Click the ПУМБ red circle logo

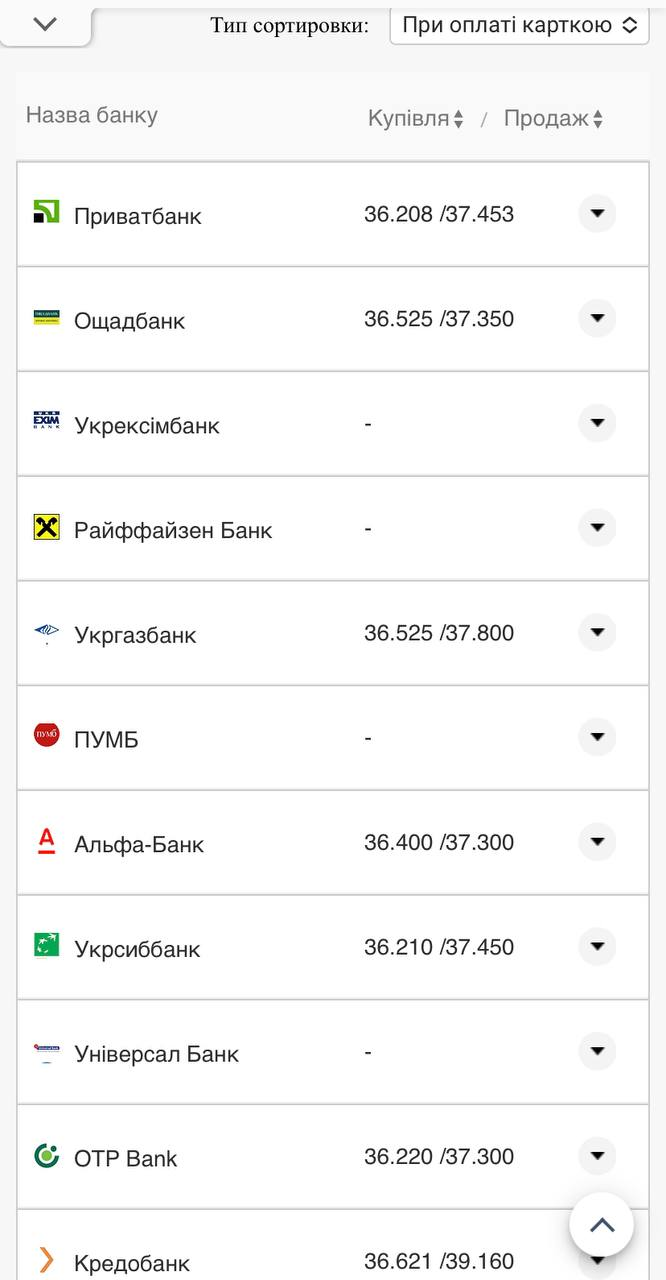[x=47, y=736]
